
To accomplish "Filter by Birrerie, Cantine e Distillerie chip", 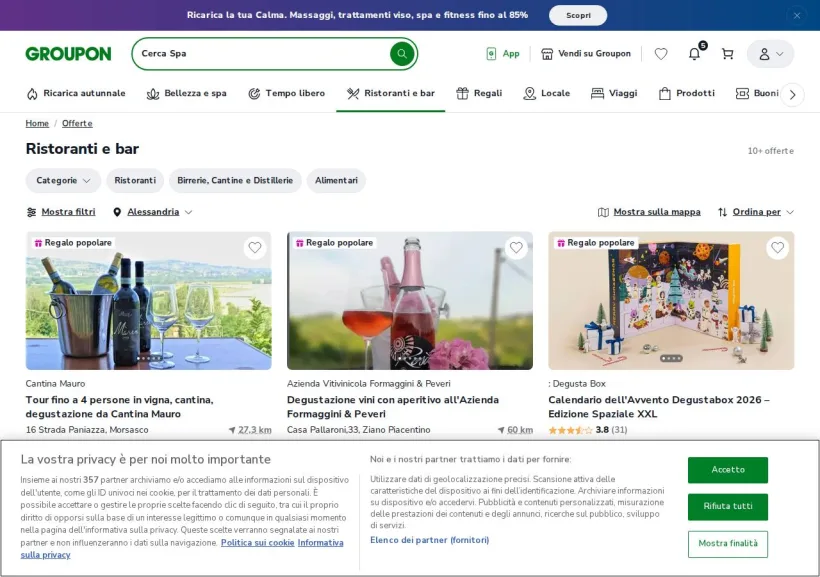I will point(235,180).
